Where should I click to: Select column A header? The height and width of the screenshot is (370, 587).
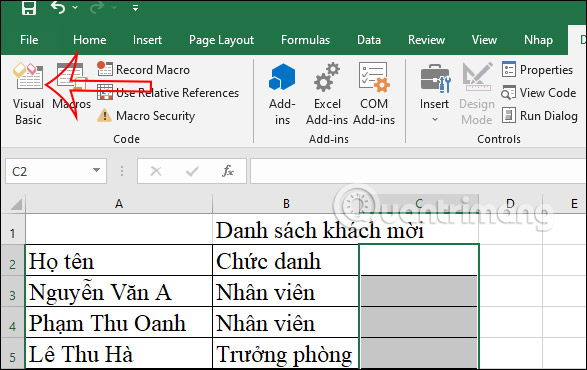pos(119,204)
